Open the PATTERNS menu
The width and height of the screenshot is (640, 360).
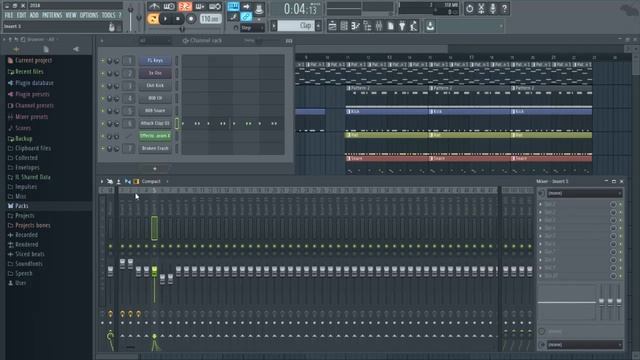52,16
